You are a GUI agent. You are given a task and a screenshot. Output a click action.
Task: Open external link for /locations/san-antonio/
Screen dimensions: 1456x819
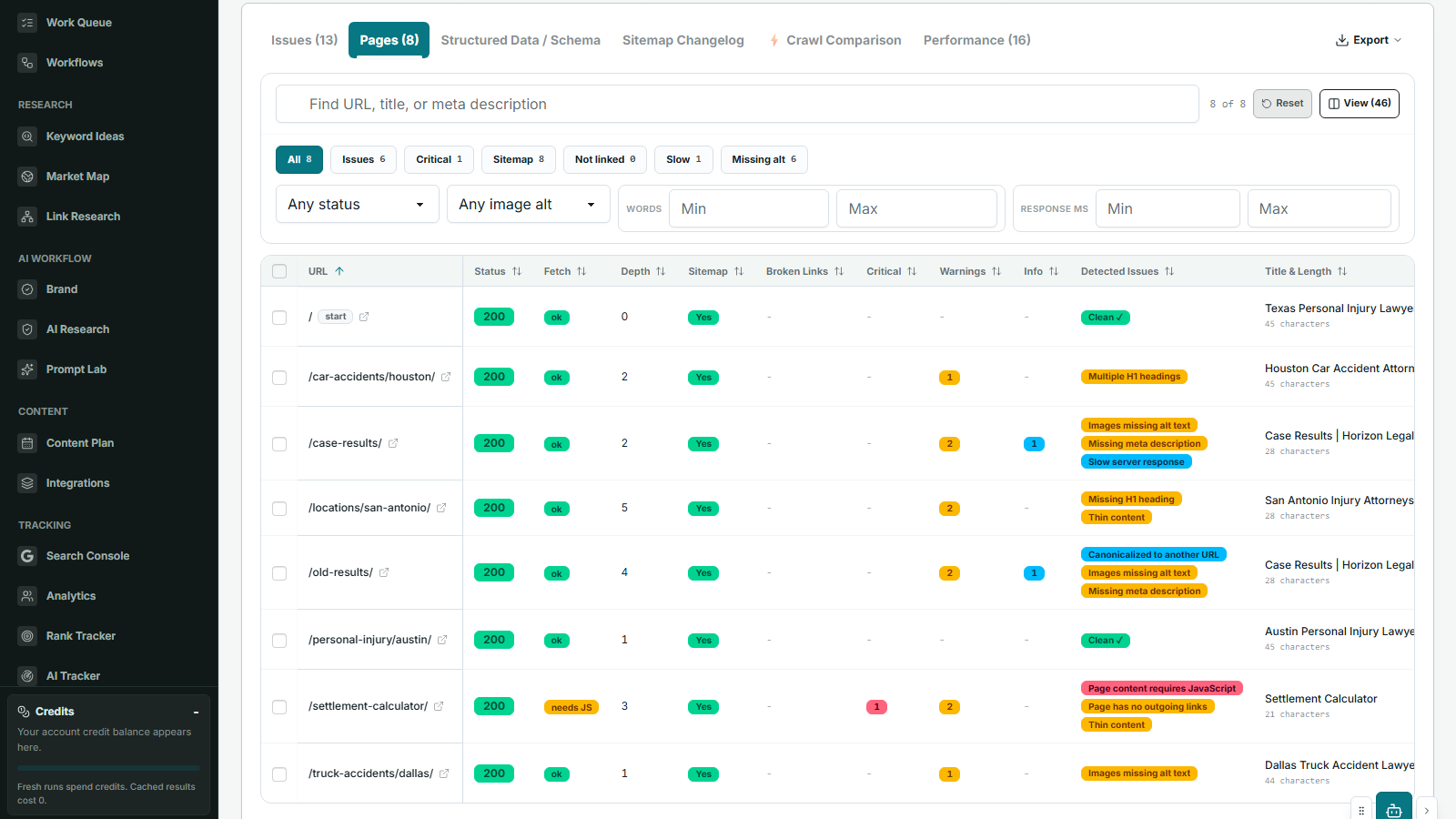(441, 508)
